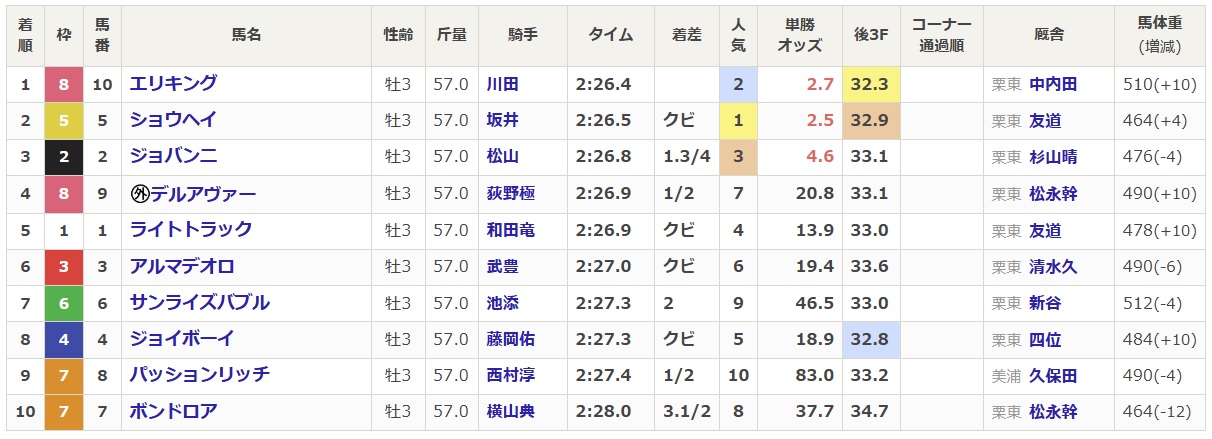Image resolution: width=1212 pixels, height=439 pixels.
Task: Select the trainer 杉山晴 link
Action: point(1054,158)
